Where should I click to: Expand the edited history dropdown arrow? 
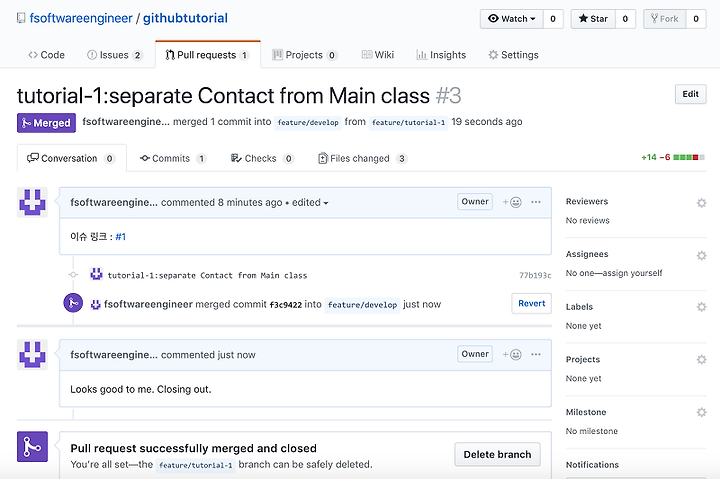(x=326, y=203)
